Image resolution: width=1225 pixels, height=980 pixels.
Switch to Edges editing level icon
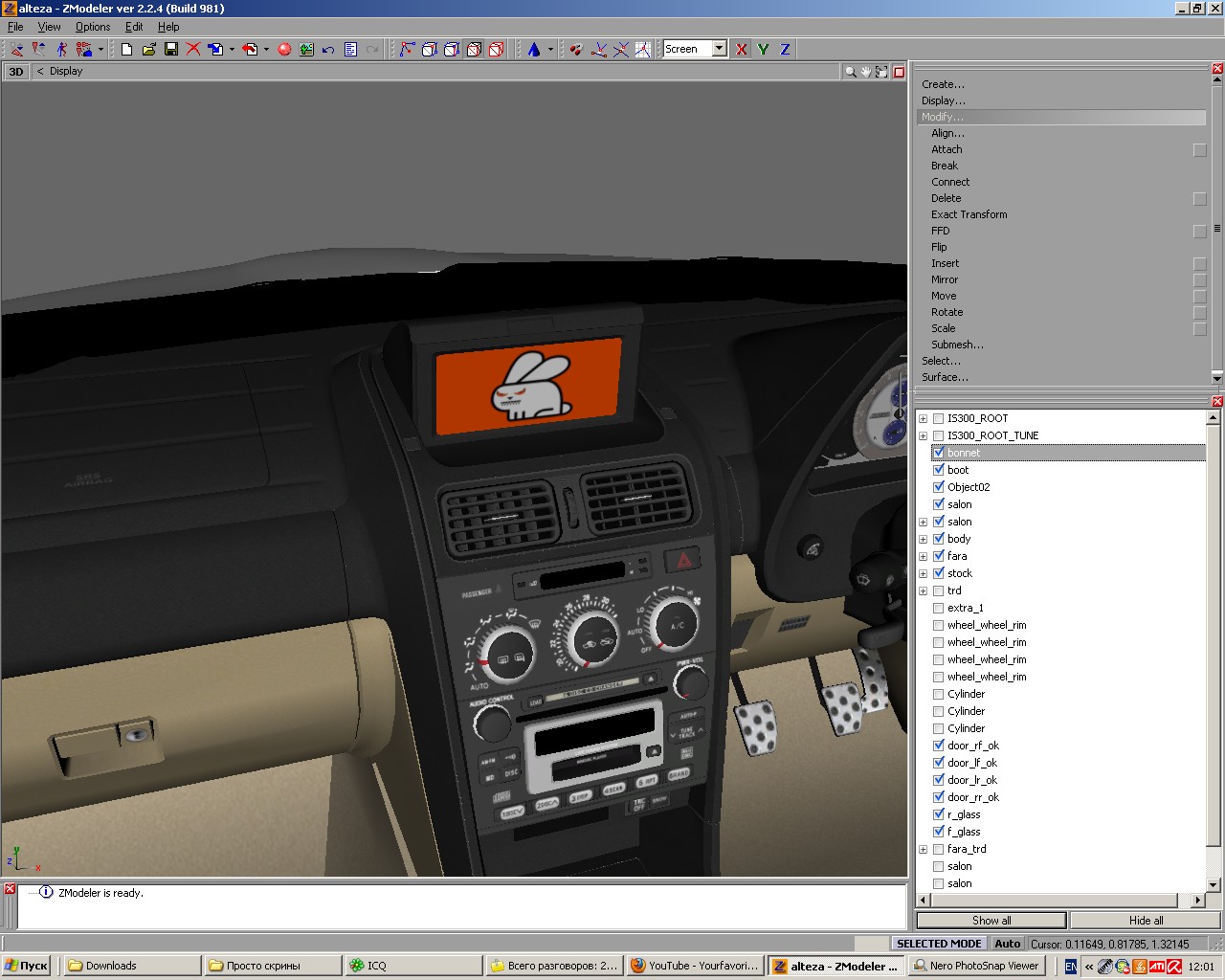pos(430,49)
